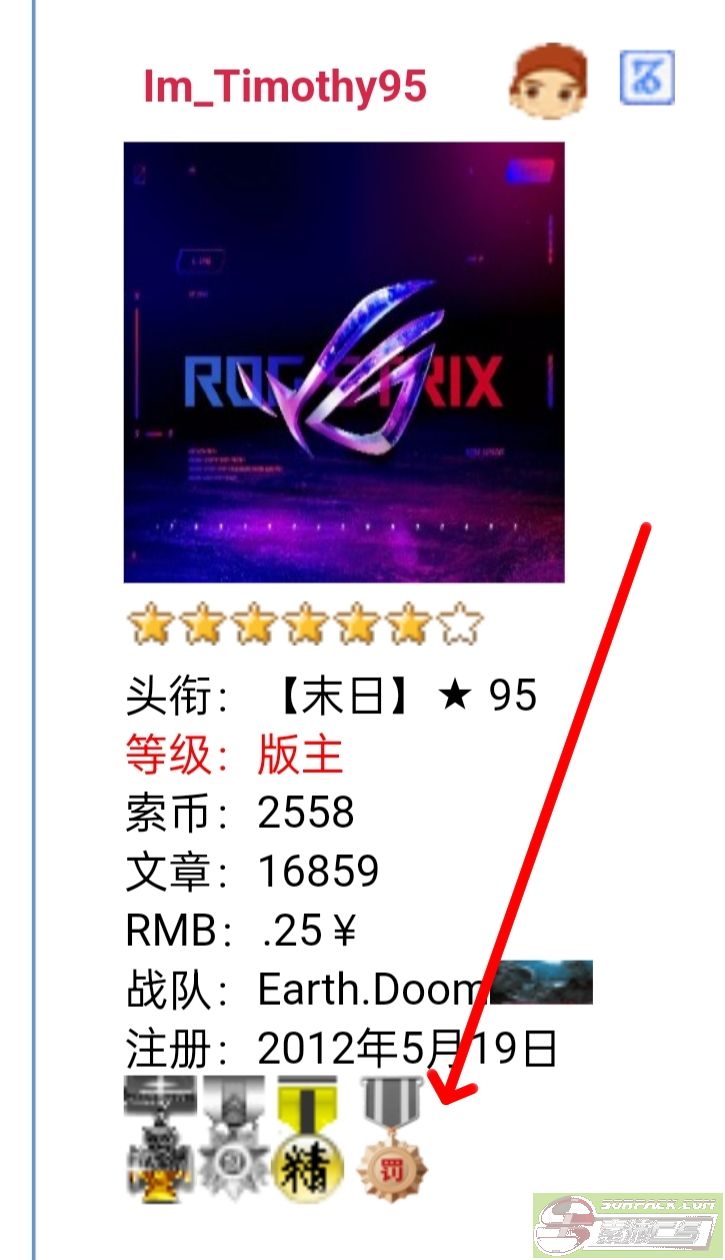Click the silver star medal badge
The image size is (725, 1260).
[x=235, y=1137]
